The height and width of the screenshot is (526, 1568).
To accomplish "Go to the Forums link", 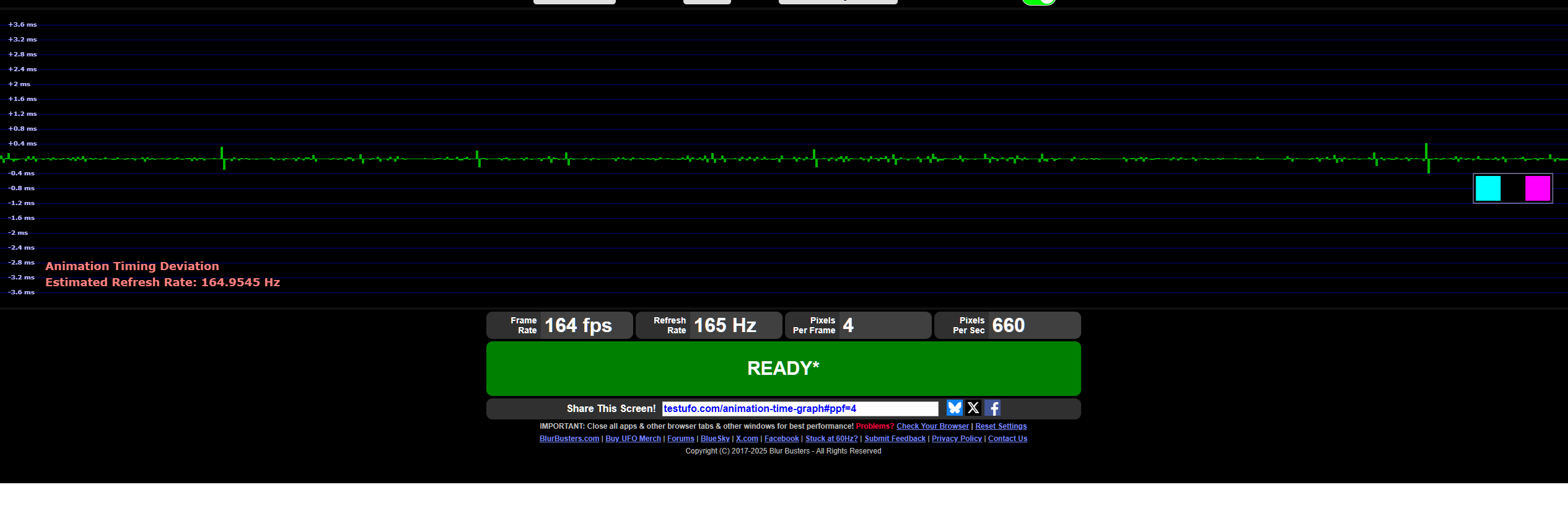I will coord(681,439).
